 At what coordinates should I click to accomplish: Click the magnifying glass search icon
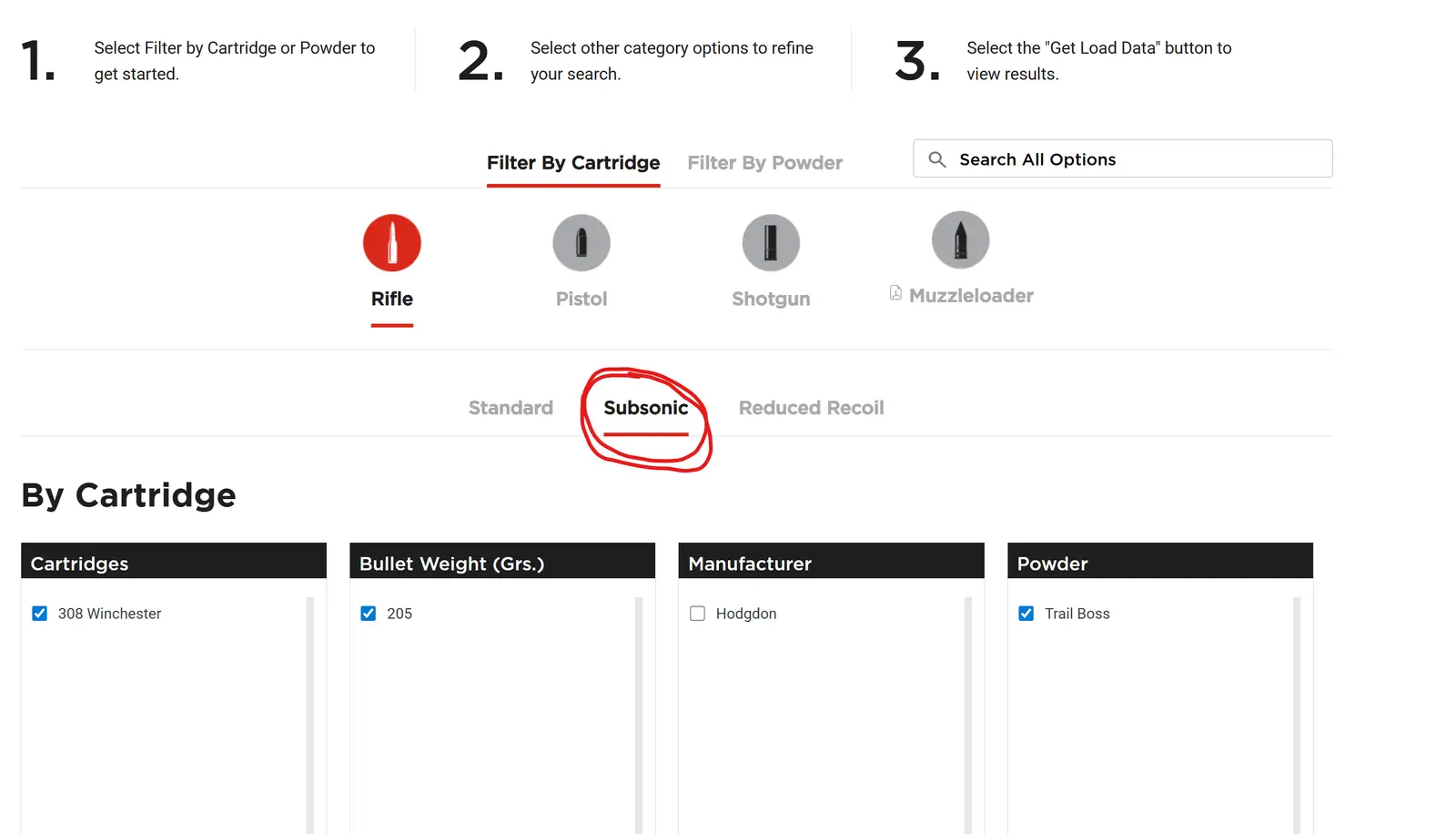click(x=937, y=159)
